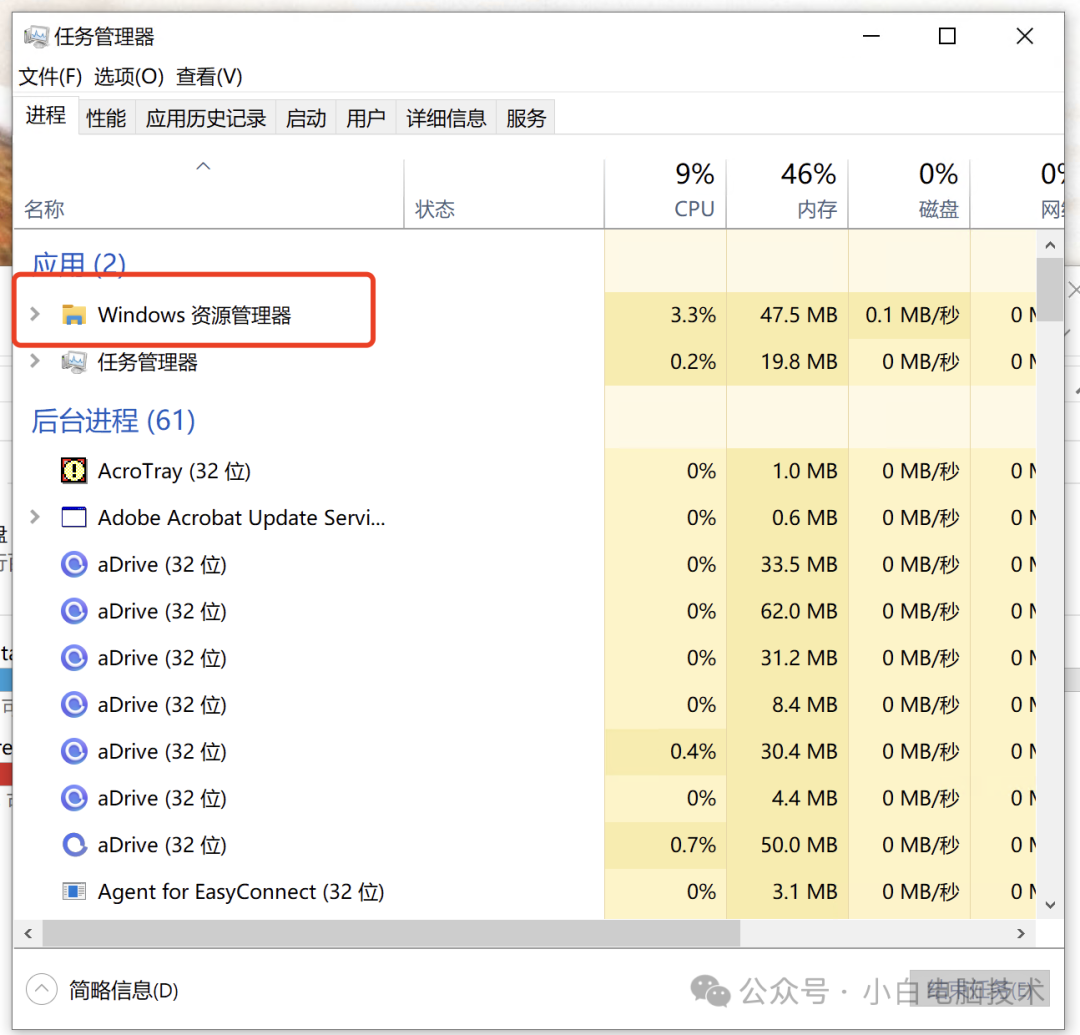
Task: Click the 简略信息(D) link
Action: pyautogui.click(x=124, y=990)
